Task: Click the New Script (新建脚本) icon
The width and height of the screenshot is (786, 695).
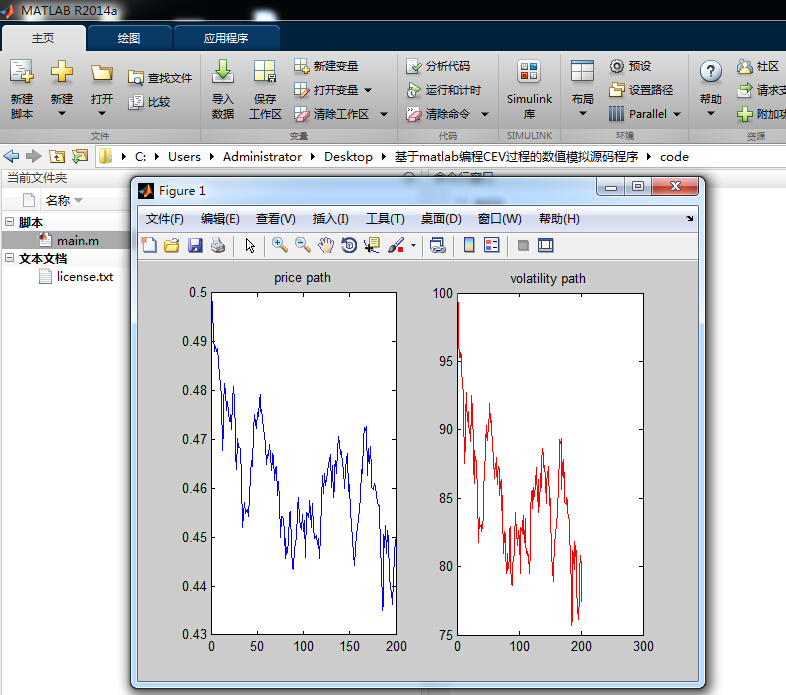Action: (x=22, y=72)
